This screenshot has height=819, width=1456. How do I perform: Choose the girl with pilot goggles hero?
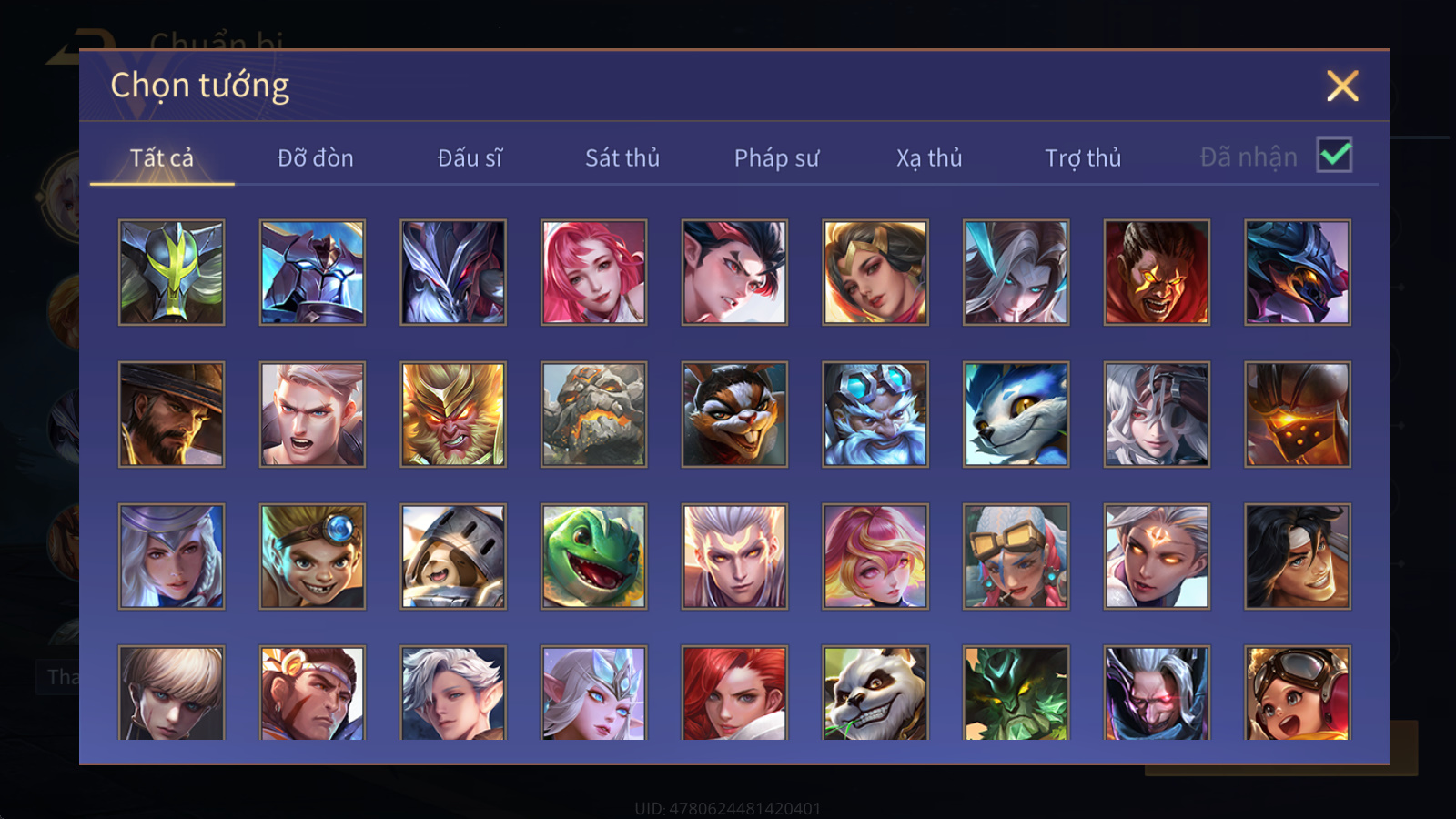click(x=1298, y=693)
